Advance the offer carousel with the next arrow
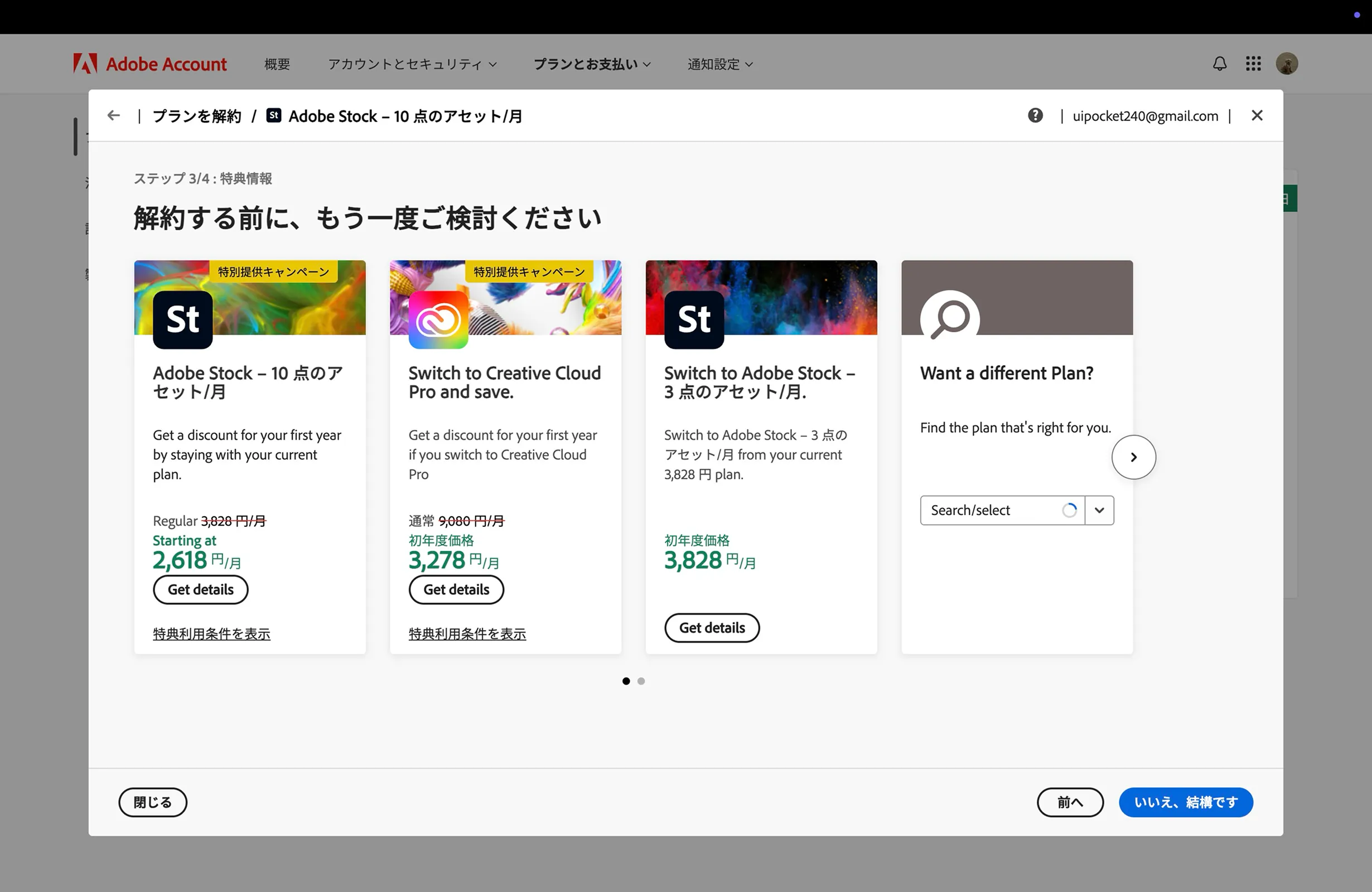 1133,457
